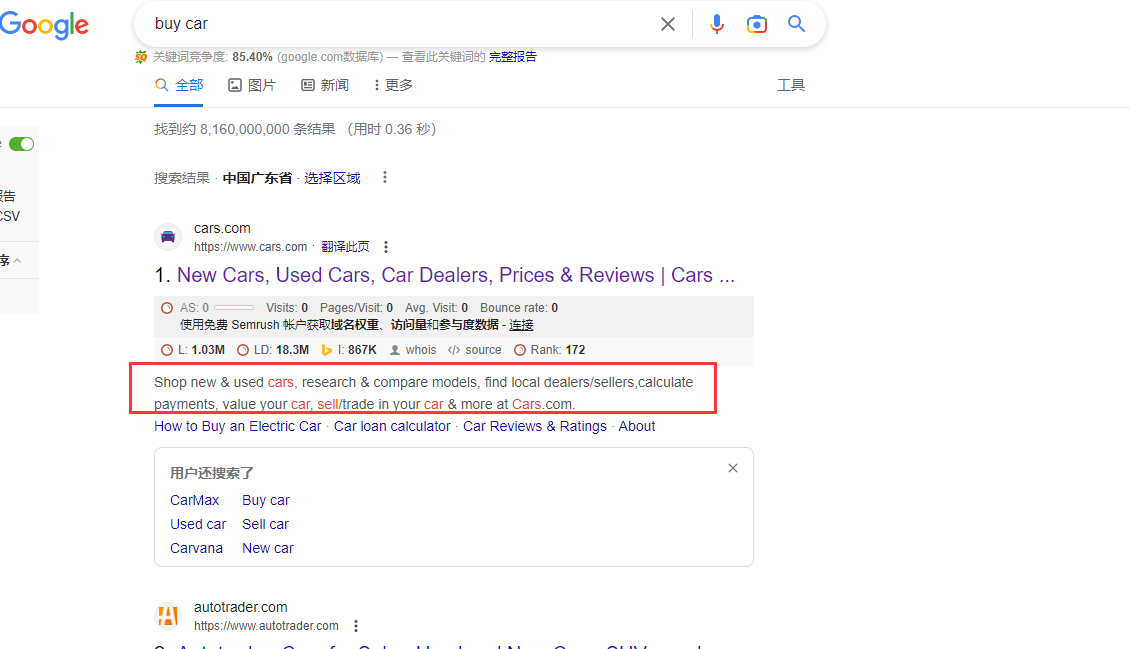This screenshot has height=649, width=1130.
Task: Click the Bing index icon beside I: 867K
Action: pos(326,350)
